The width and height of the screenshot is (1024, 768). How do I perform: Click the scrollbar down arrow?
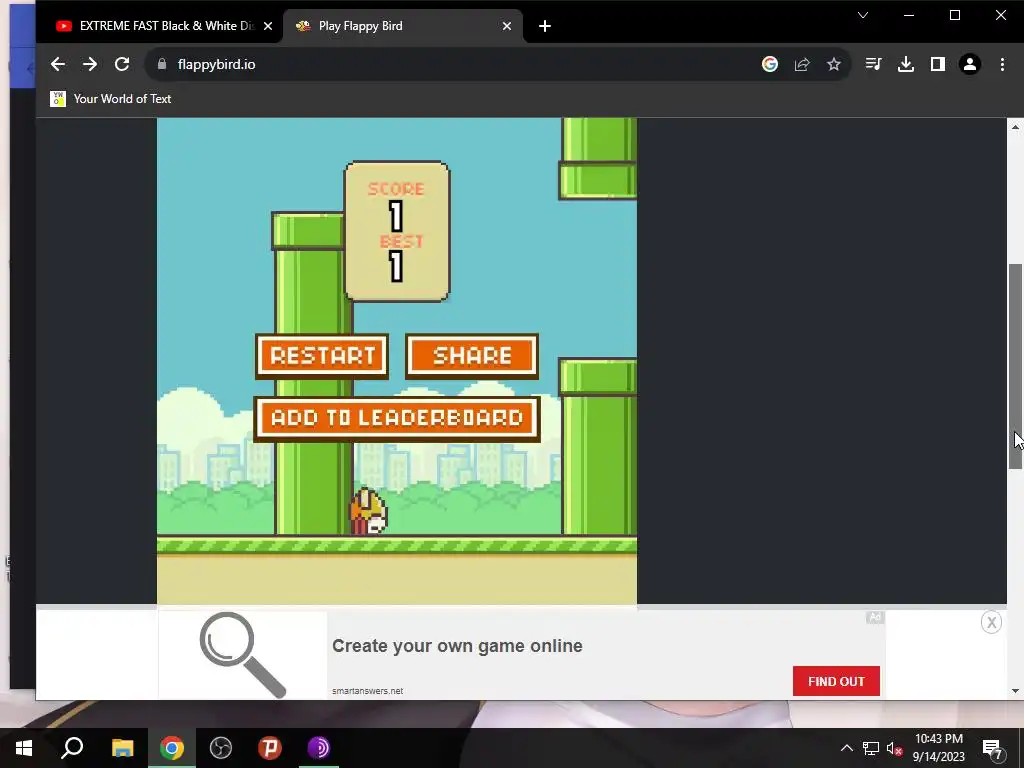[x=1015, y=691]
